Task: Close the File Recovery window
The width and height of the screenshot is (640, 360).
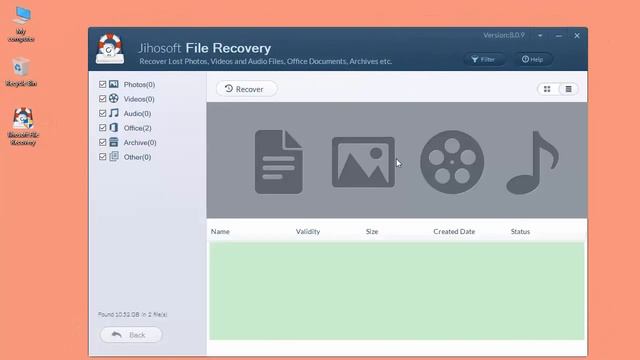Action: tap(577, 36)
